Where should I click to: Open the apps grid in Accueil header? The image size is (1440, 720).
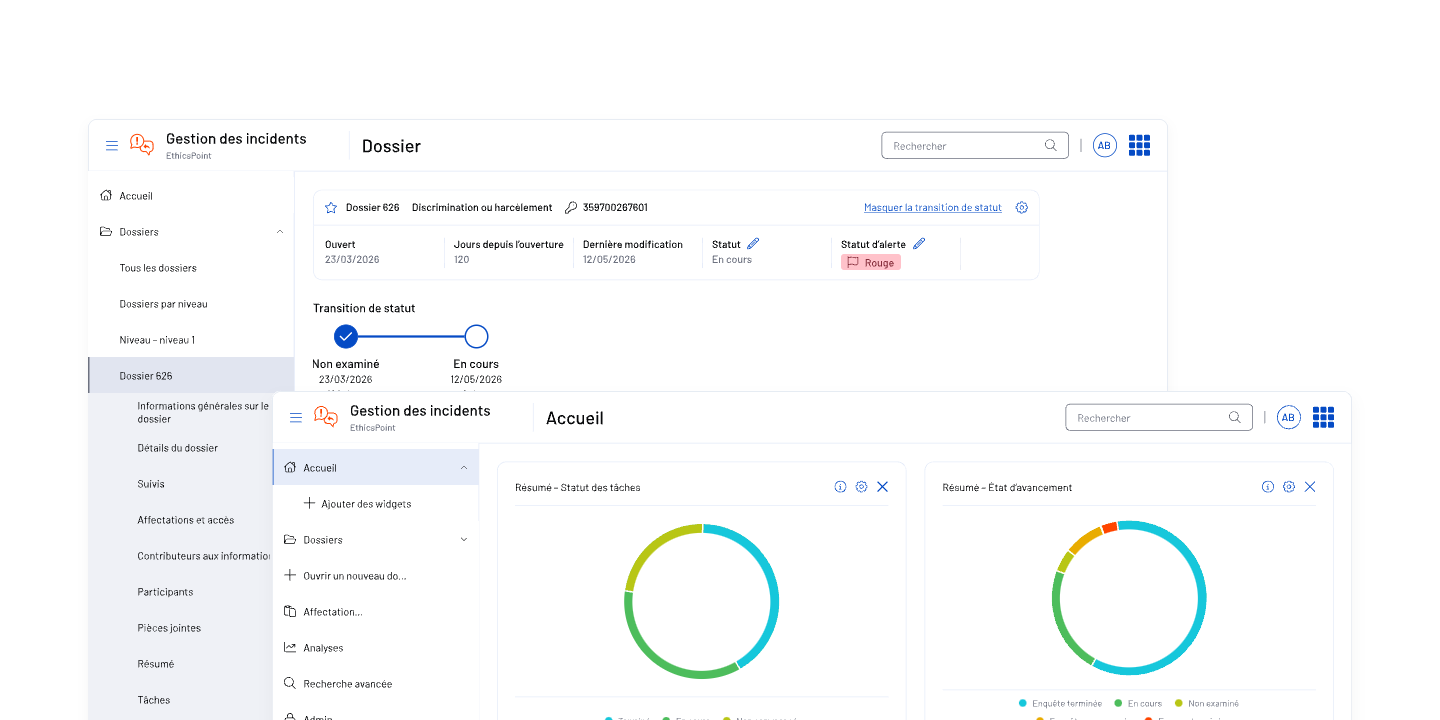tap(1323, 418)
